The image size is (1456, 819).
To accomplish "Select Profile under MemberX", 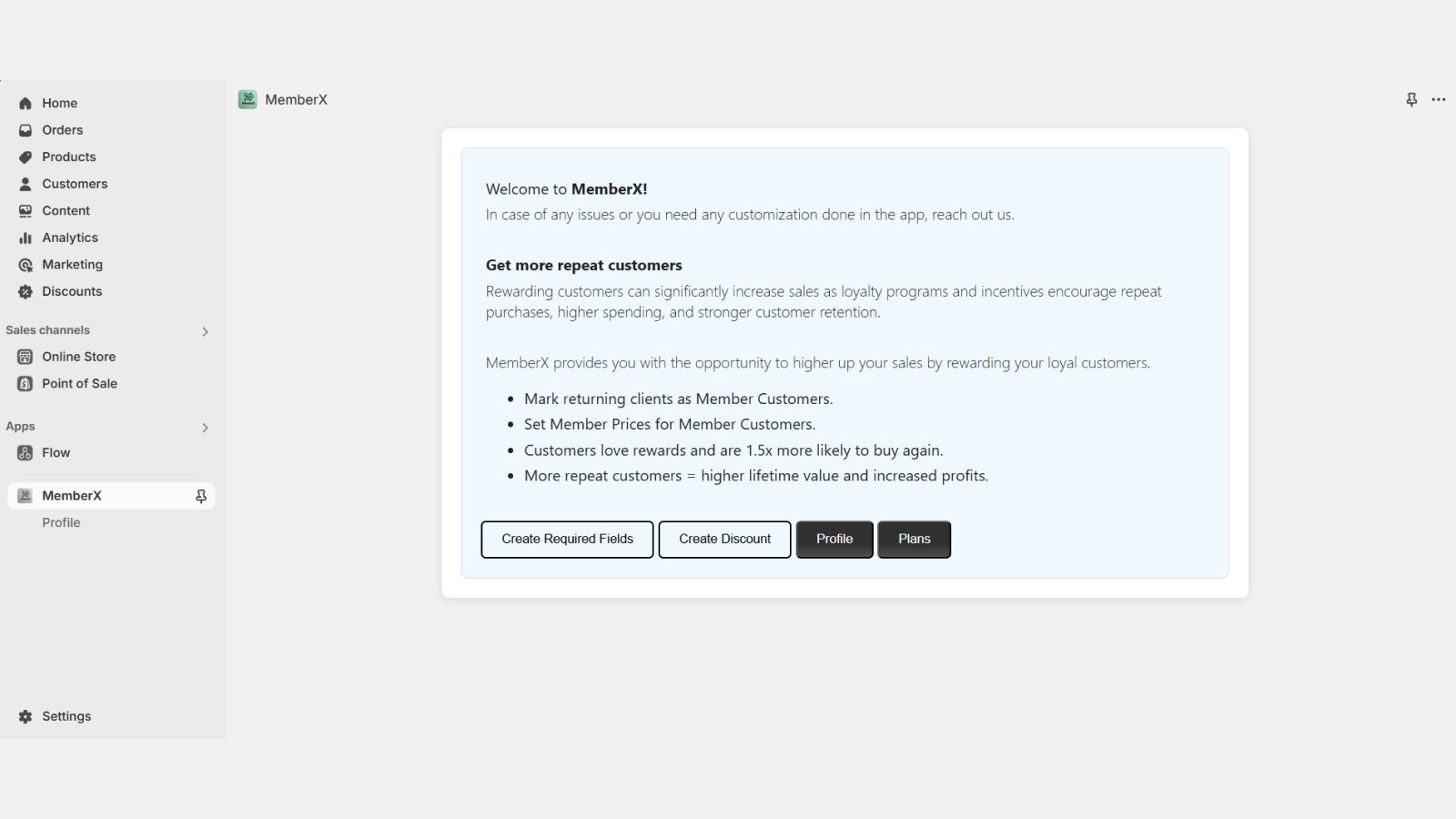I will coord(61,522).
